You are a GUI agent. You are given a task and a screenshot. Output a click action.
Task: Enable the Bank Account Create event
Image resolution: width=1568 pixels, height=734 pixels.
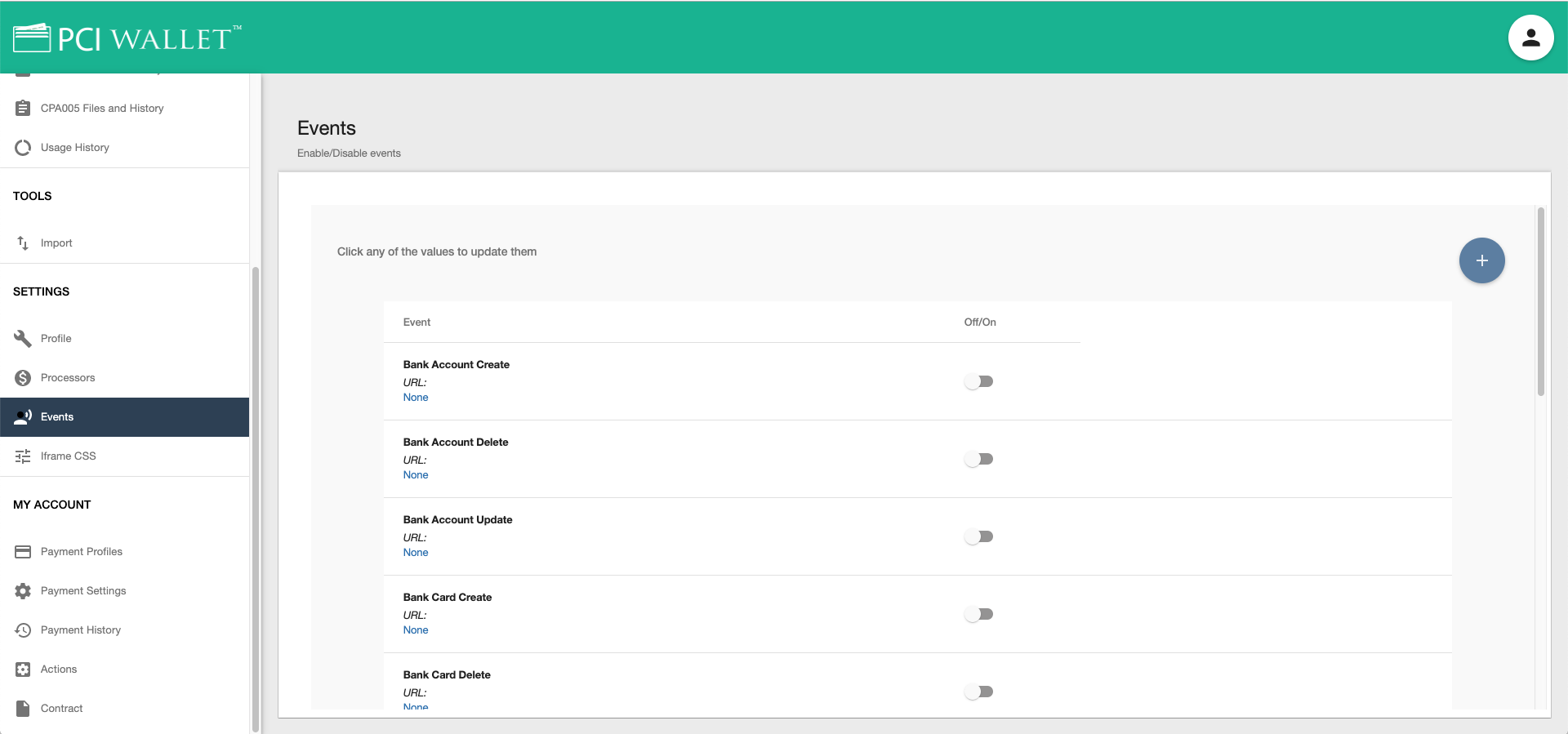(x=978, y=381)
